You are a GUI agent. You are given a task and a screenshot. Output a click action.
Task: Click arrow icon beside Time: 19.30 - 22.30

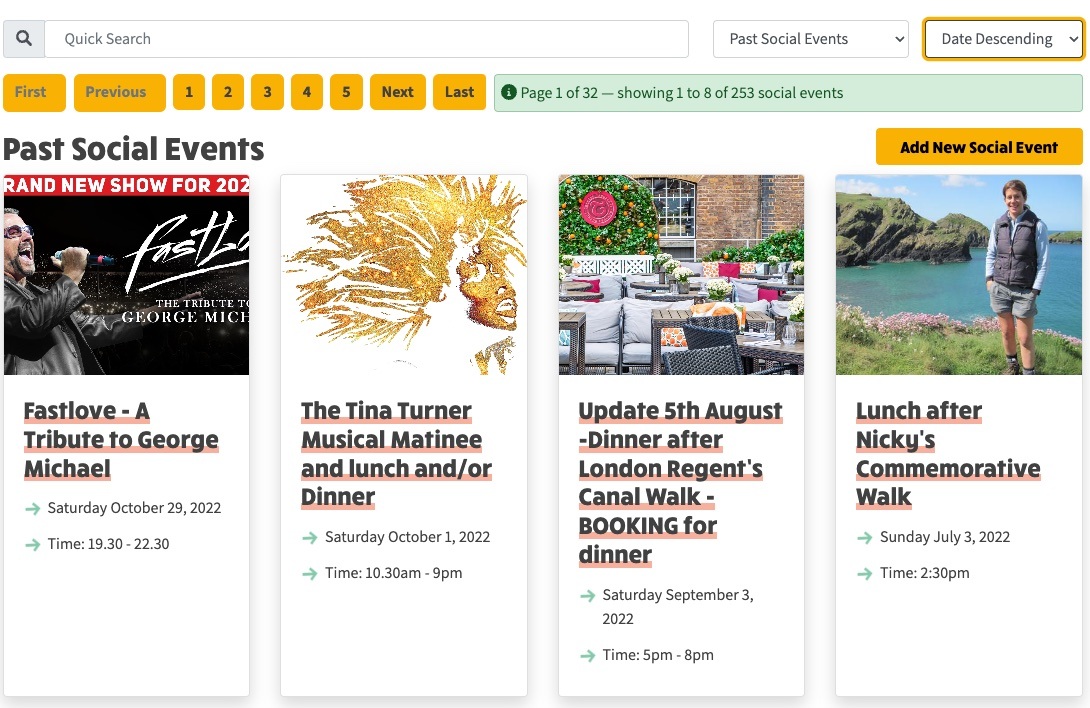(33, 545)
